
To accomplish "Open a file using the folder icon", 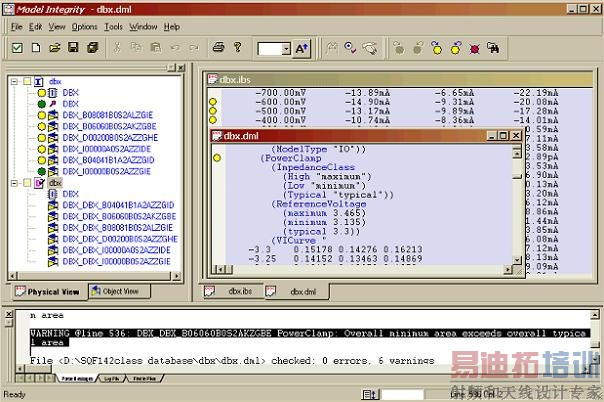I will (x=55, y=48).
